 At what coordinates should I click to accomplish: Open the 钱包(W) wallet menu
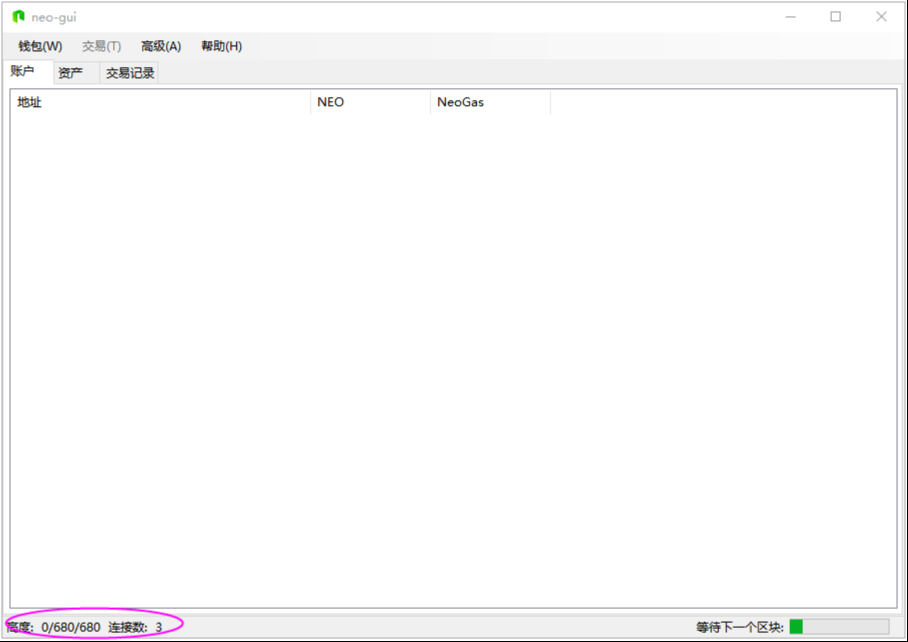click(x=40, y=46)
